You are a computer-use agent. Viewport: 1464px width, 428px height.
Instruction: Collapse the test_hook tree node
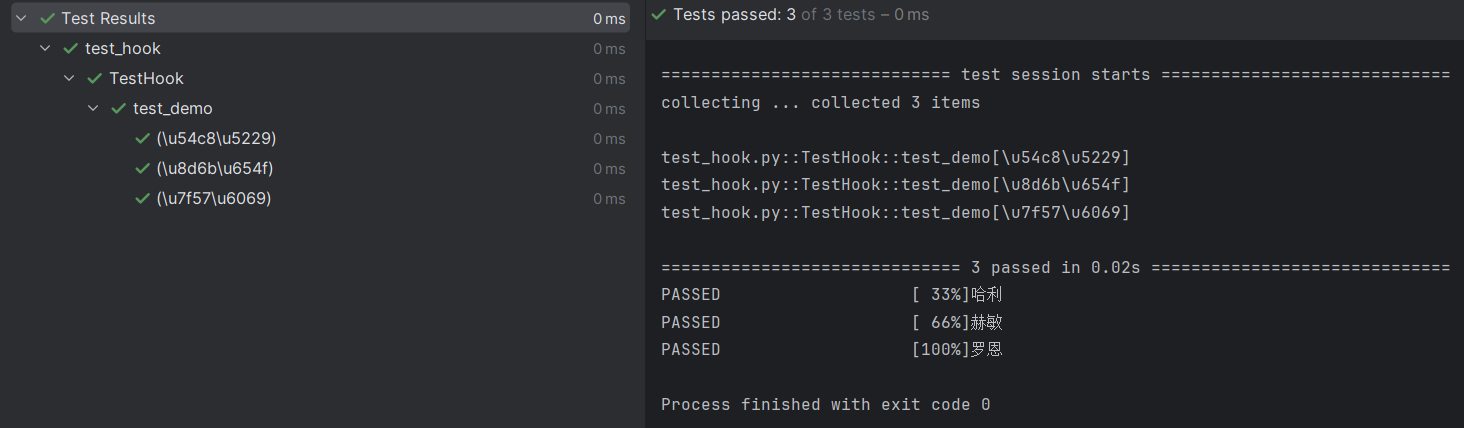tap(45, 49)
